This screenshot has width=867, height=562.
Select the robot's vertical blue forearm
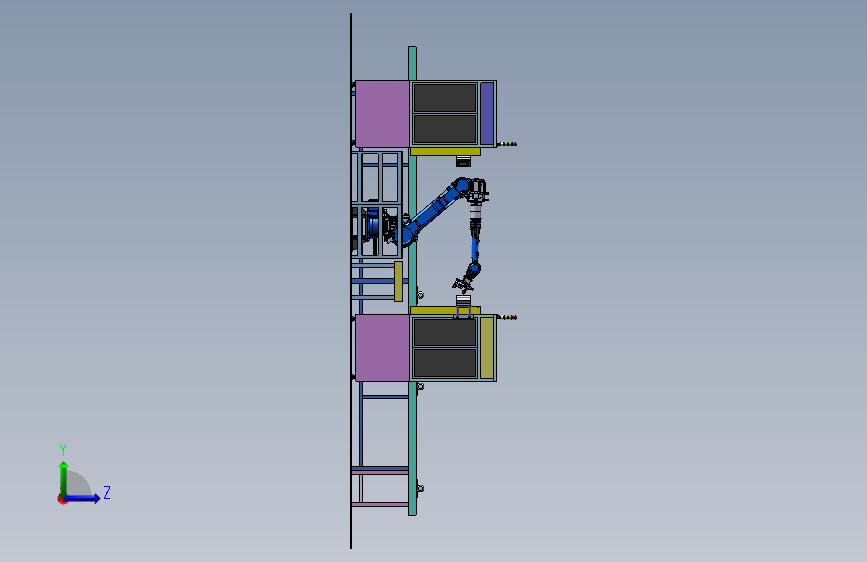[475, 243]
